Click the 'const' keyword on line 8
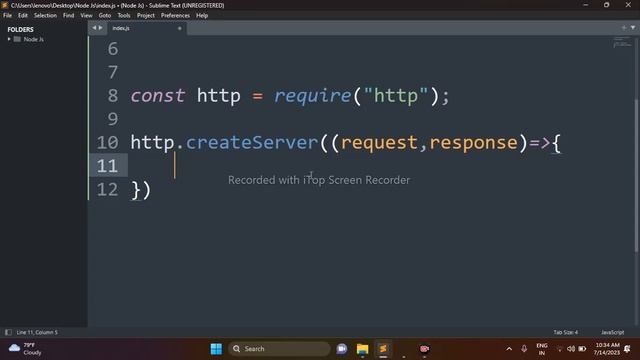The width and height of the screenshot is (640, 360). 158,96
